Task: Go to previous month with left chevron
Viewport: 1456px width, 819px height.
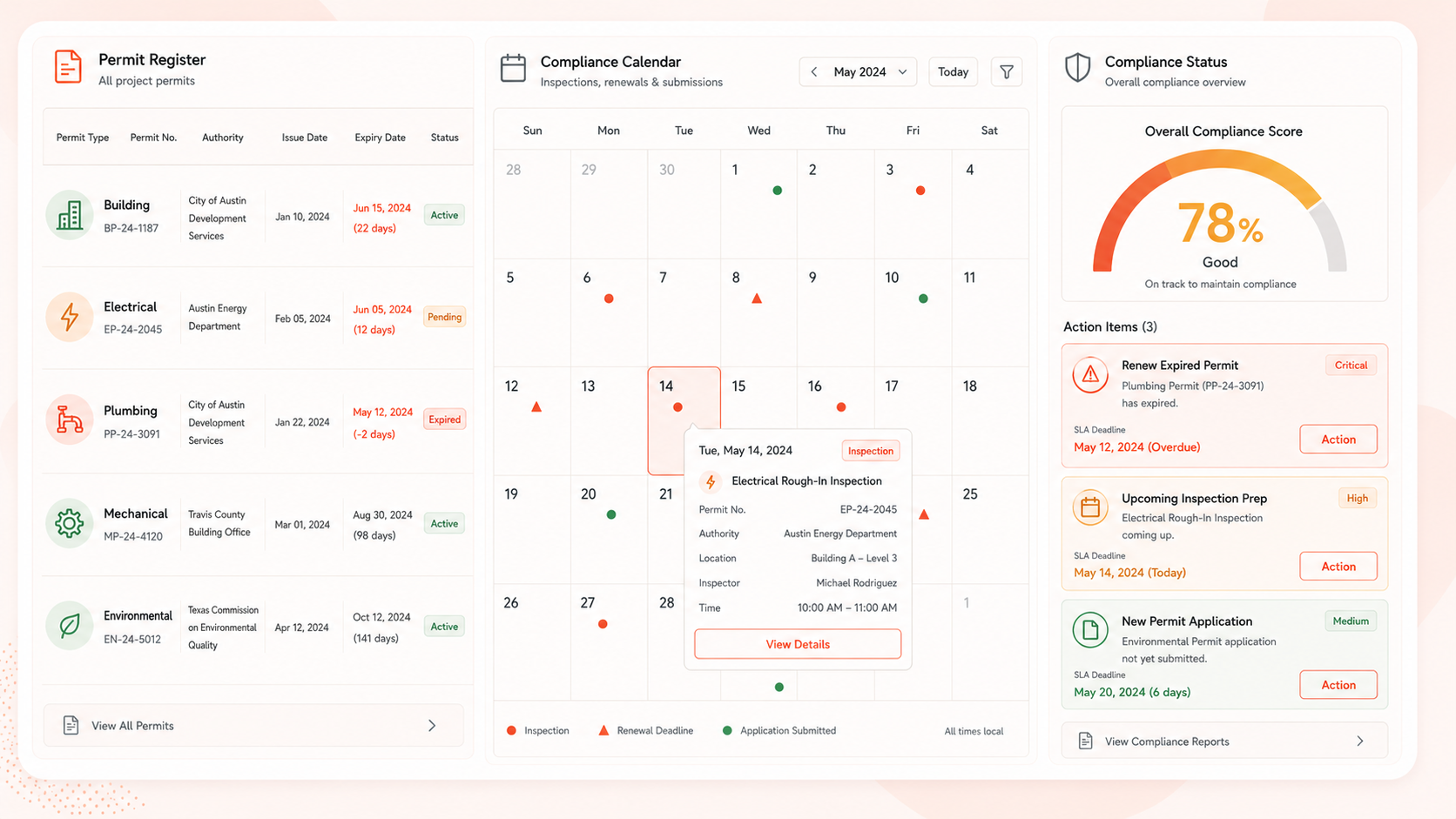Action: click(813, 72)
